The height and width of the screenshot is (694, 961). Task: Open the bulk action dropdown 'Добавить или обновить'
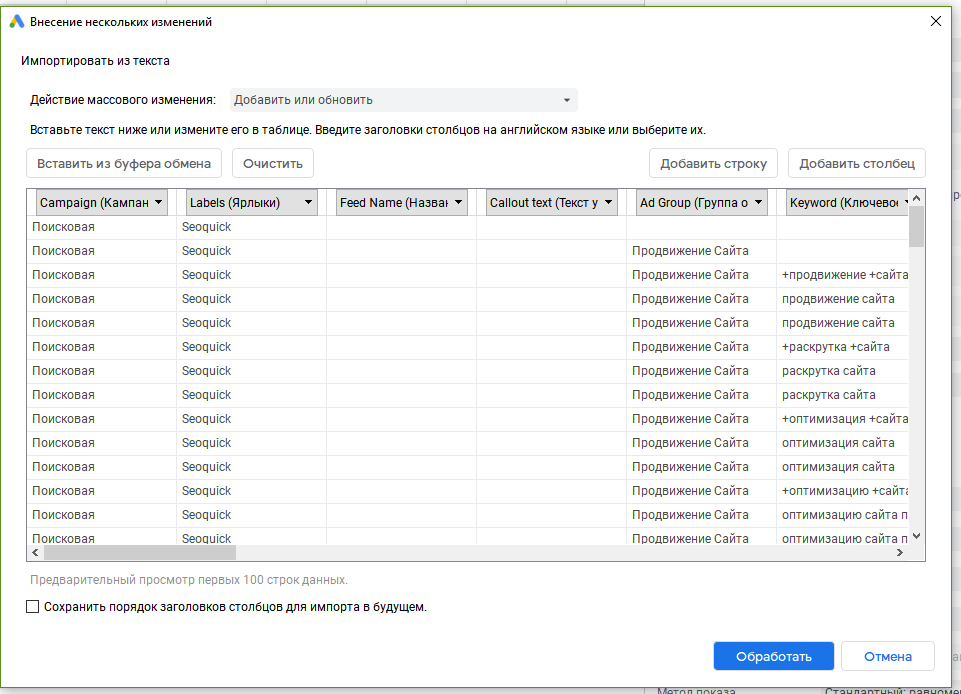coord(403,100)
